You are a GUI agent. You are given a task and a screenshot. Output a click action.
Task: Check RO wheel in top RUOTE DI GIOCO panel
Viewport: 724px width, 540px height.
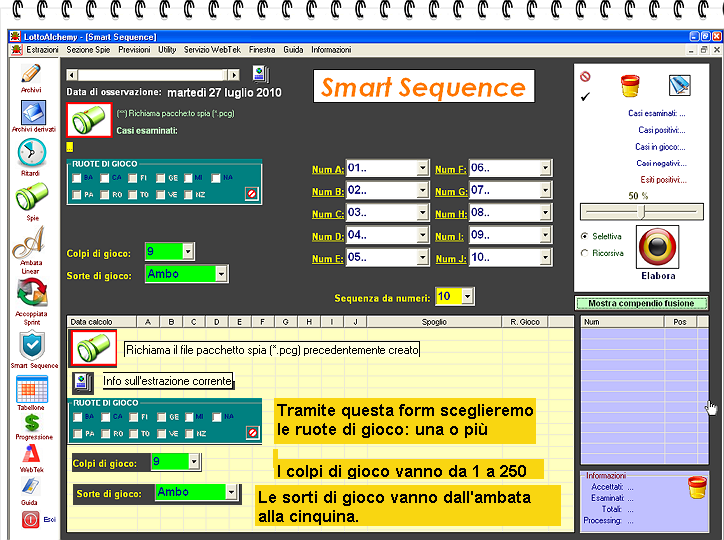point(105,195)
